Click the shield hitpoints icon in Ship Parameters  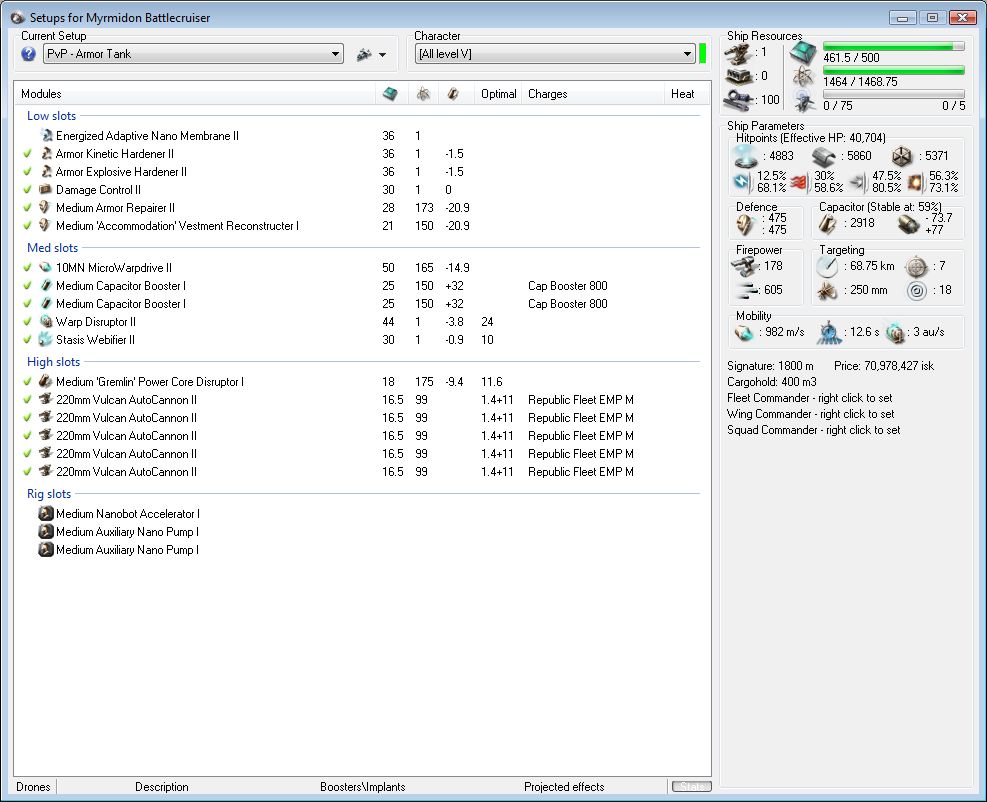tap(745, 156)
